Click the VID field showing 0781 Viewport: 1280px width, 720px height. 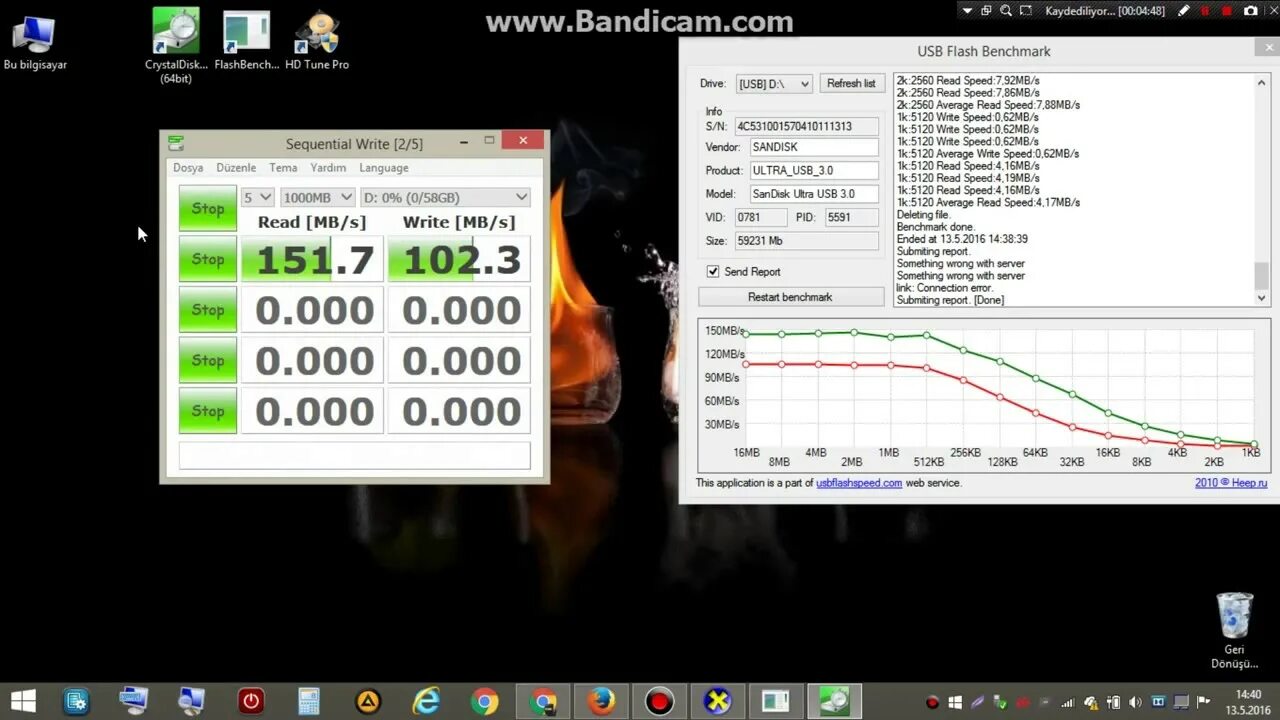point(761,217)
